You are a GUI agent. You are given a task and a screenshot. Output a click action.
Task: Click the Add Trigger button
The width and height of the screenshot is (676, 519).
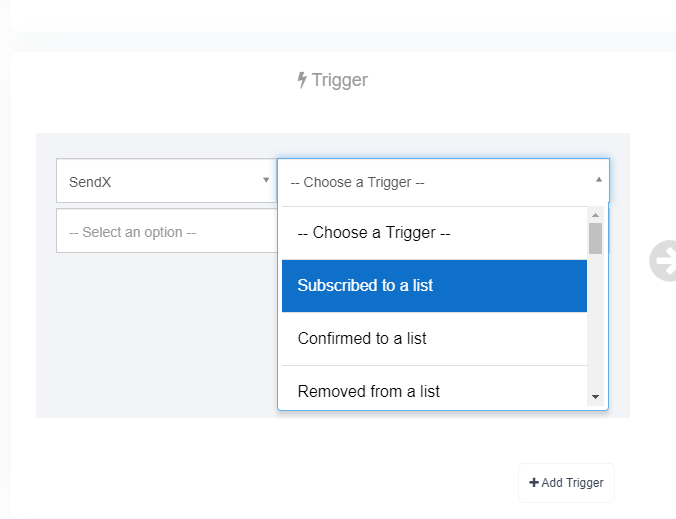point(566,483)
